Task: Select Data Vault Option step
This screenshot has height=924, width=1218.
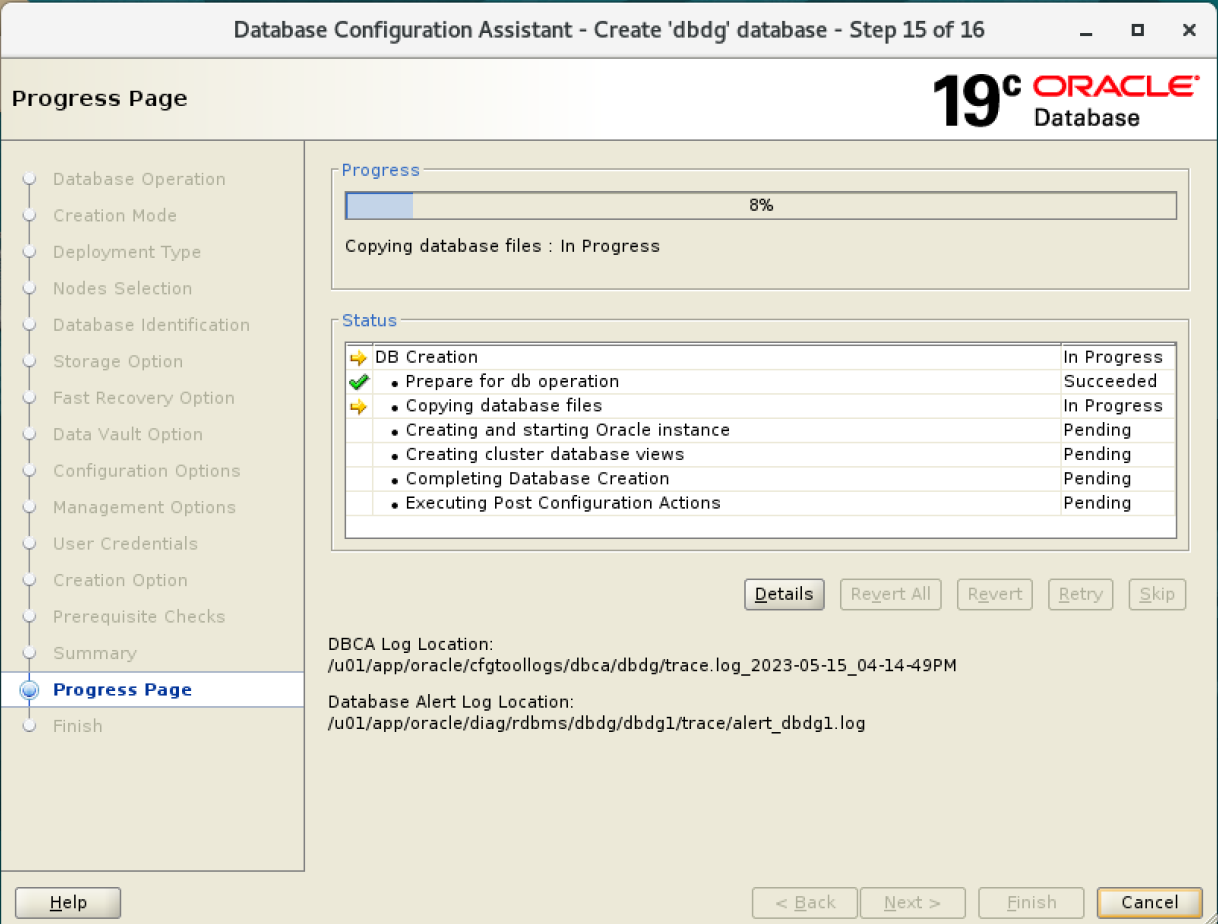Action: point(128,435)
